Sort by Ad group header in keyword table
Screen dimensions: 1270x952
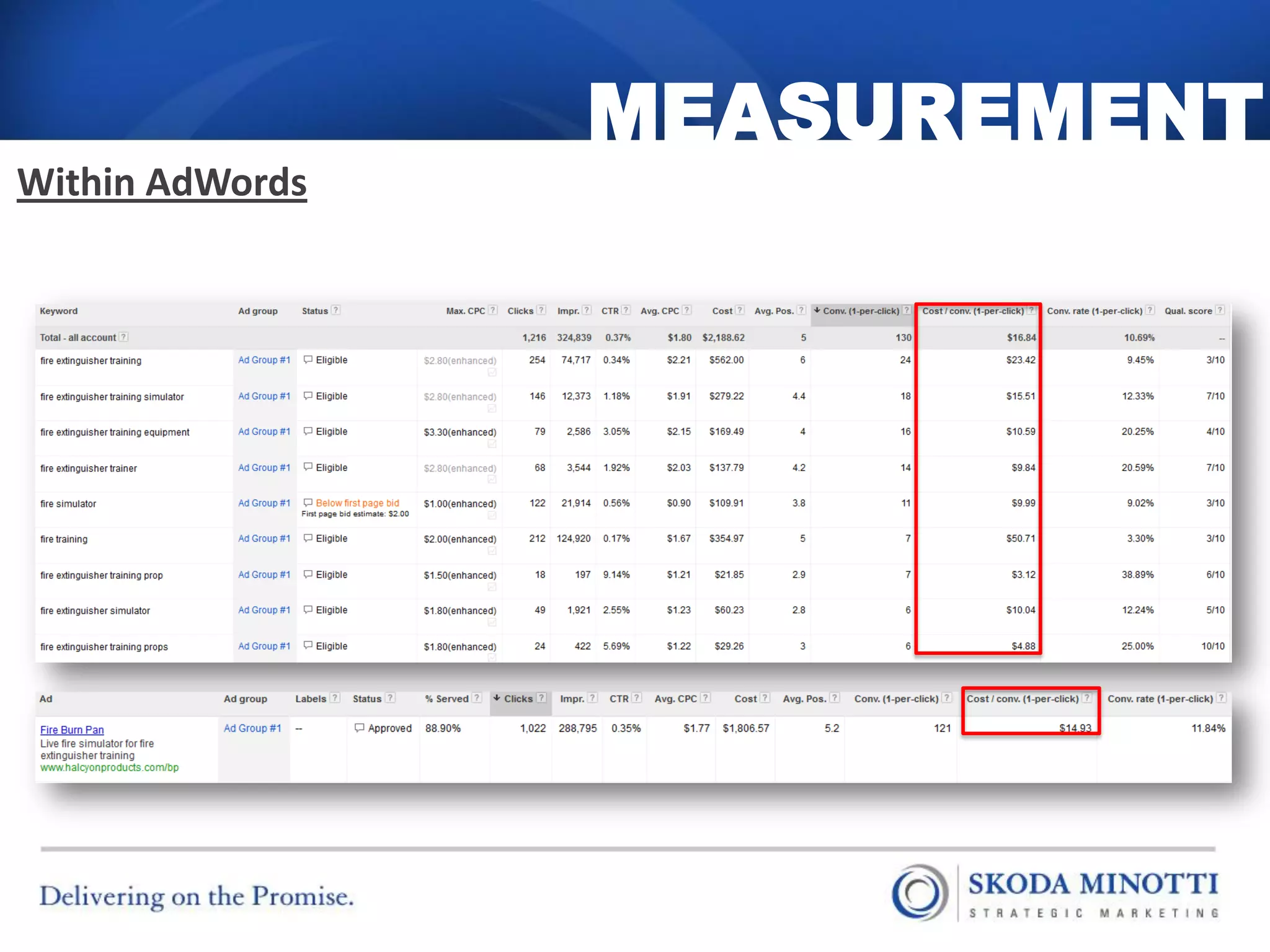pyautogui.click(x=258, y=311)
